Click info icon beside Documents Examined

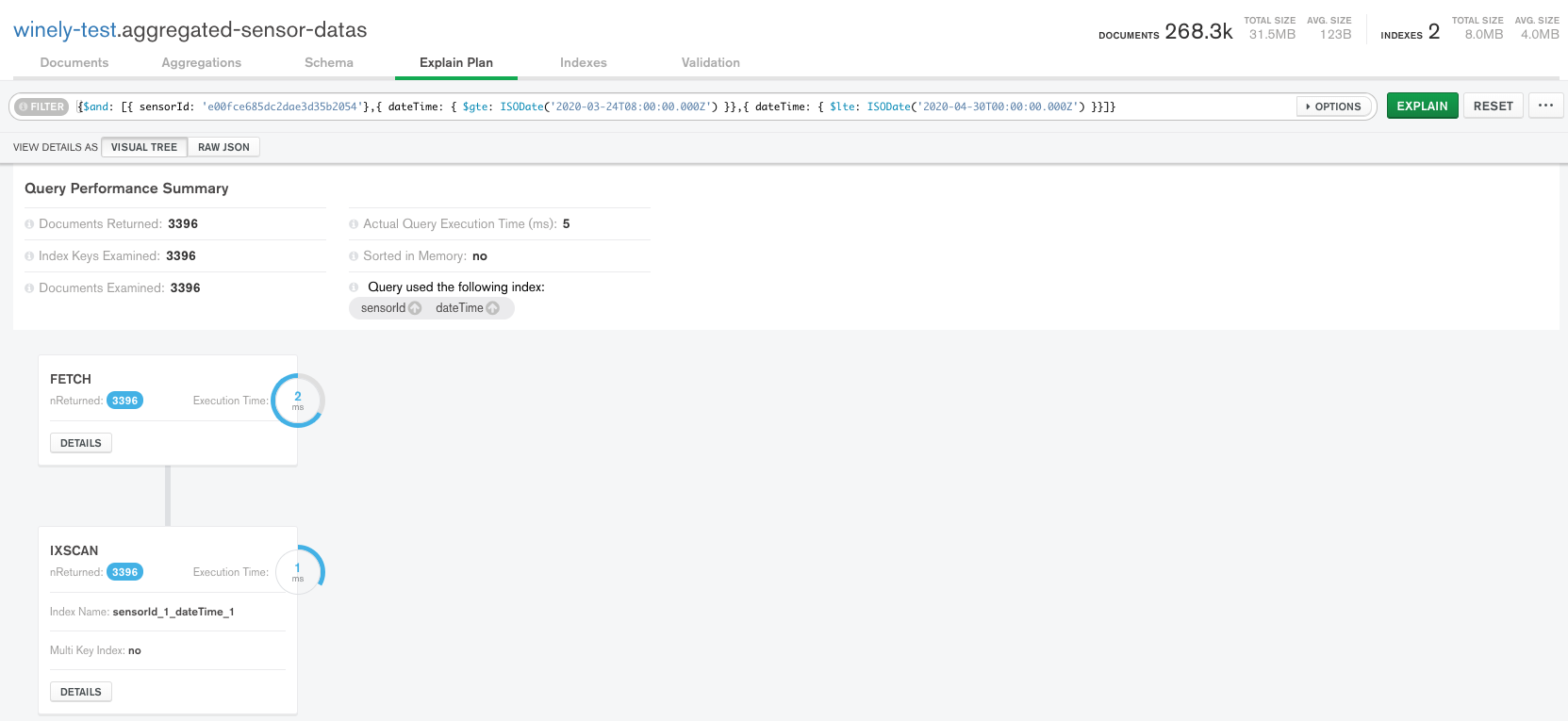tap(29, 288)
